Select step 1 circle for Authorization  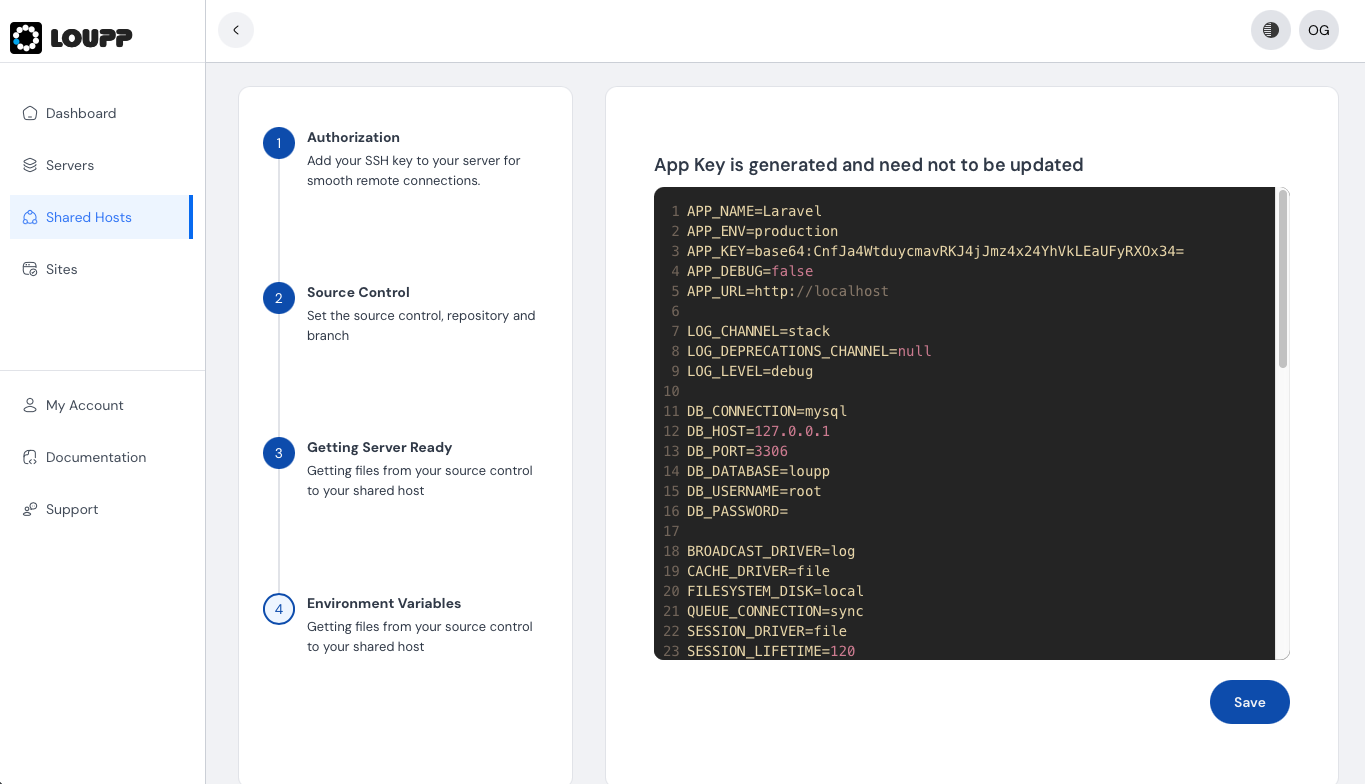point(279,143)
